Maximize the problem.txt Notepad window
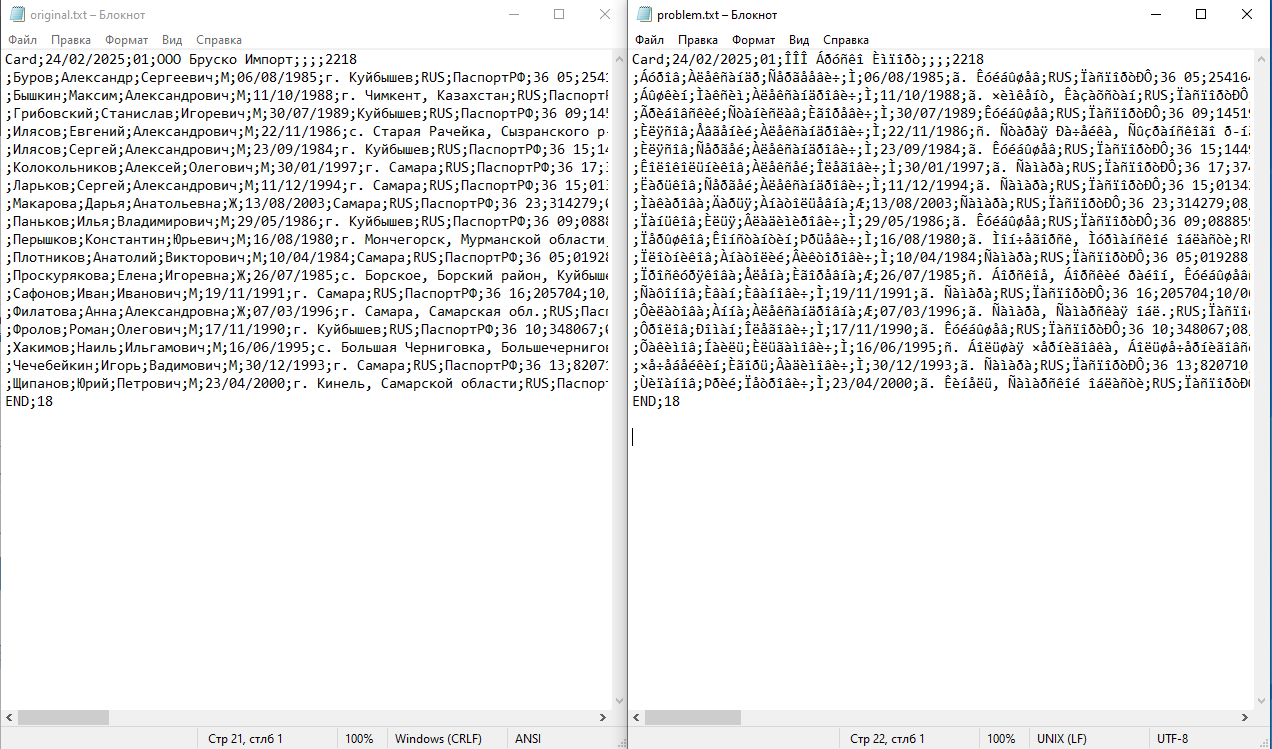Screen dimensions: 1272x749 1201,15
